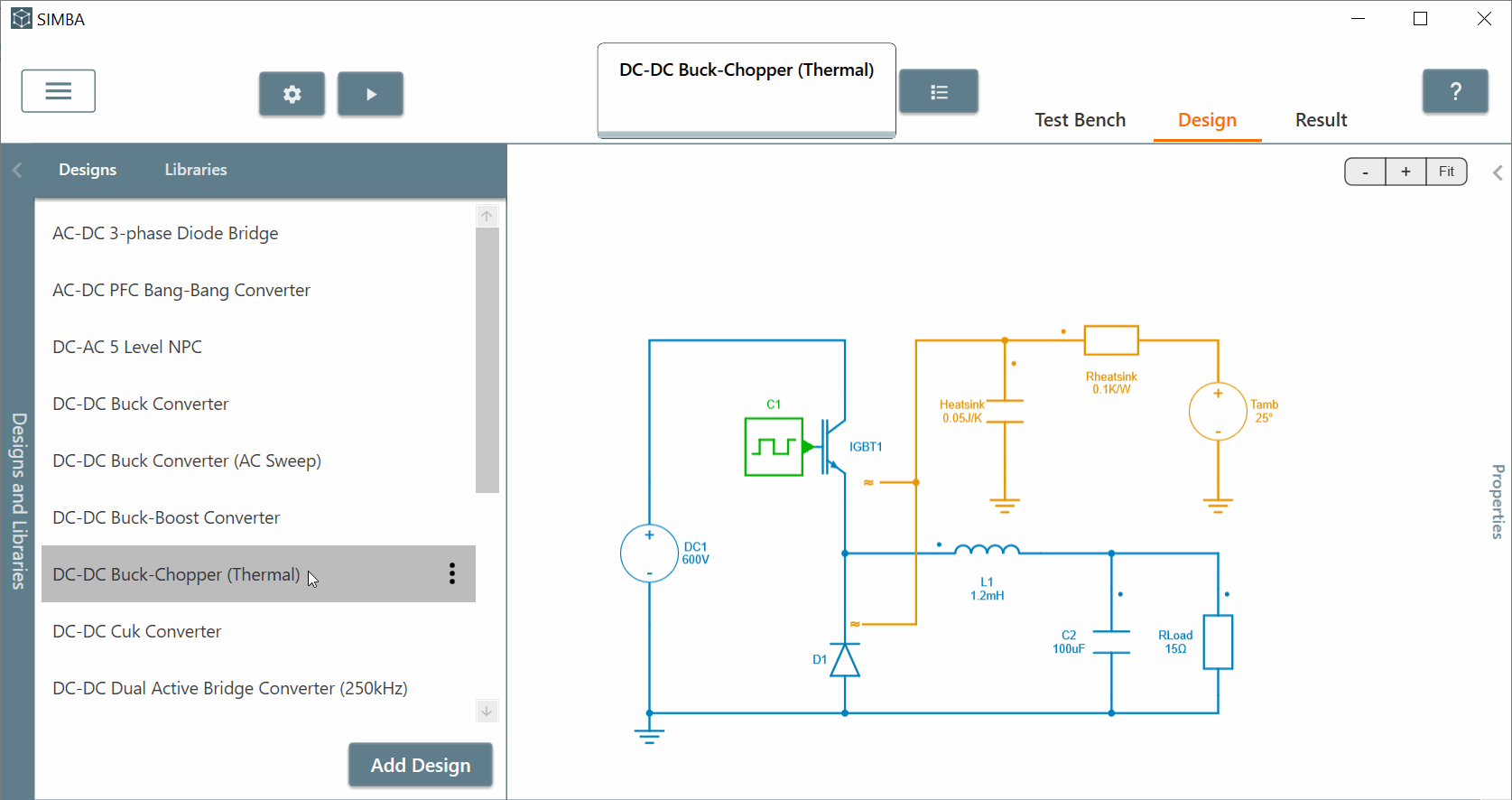Zoom out schematic with minus button

pos(1365,172)
